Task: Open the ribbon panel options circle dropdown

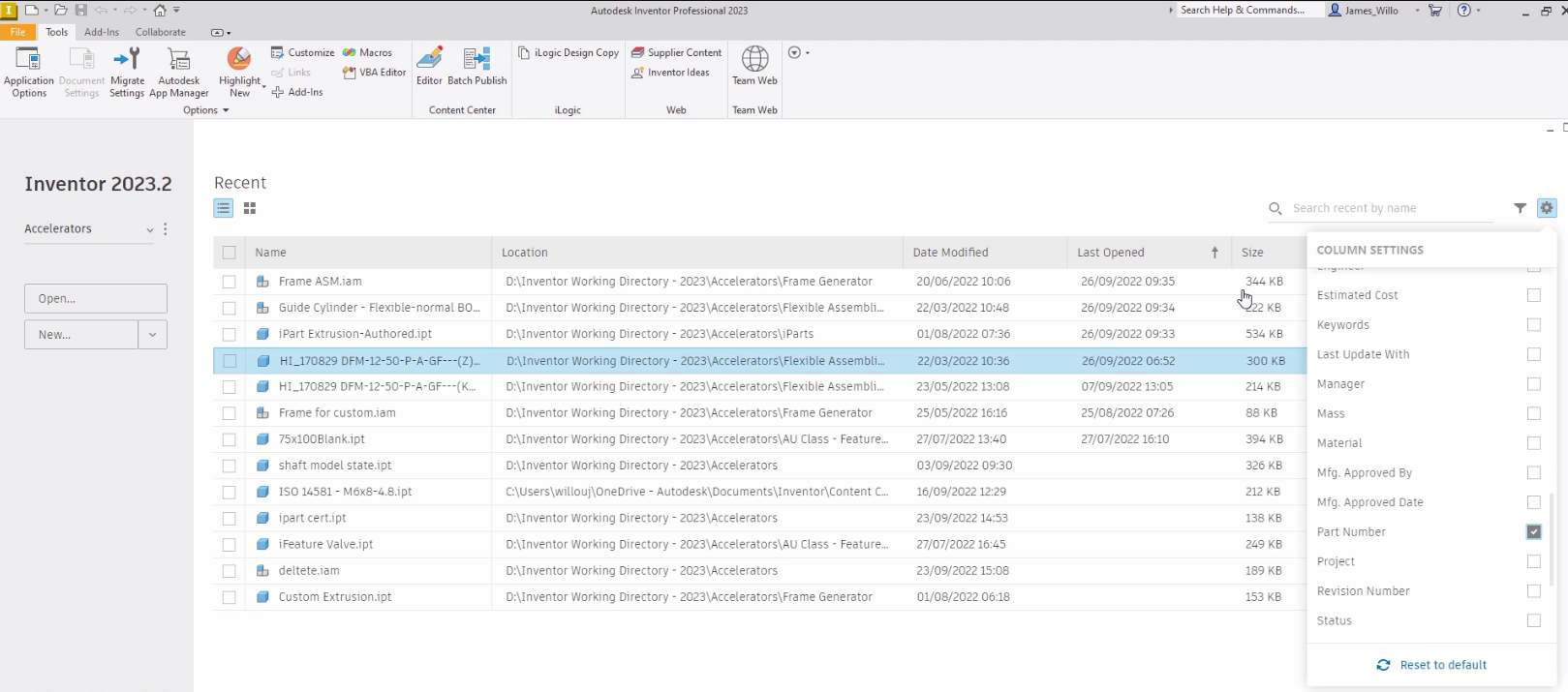Action: pyautogui.click(x=799, y=53)
